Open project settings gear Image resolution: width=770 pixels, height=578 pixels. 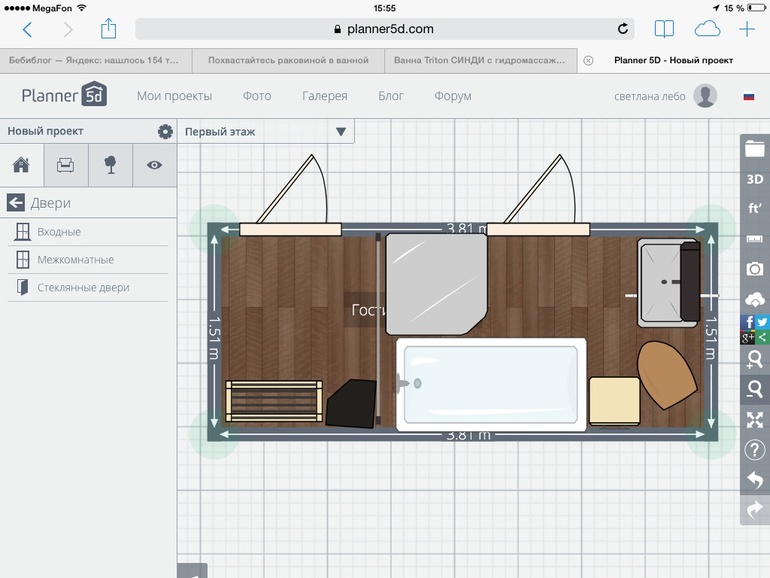pos(165,131)
